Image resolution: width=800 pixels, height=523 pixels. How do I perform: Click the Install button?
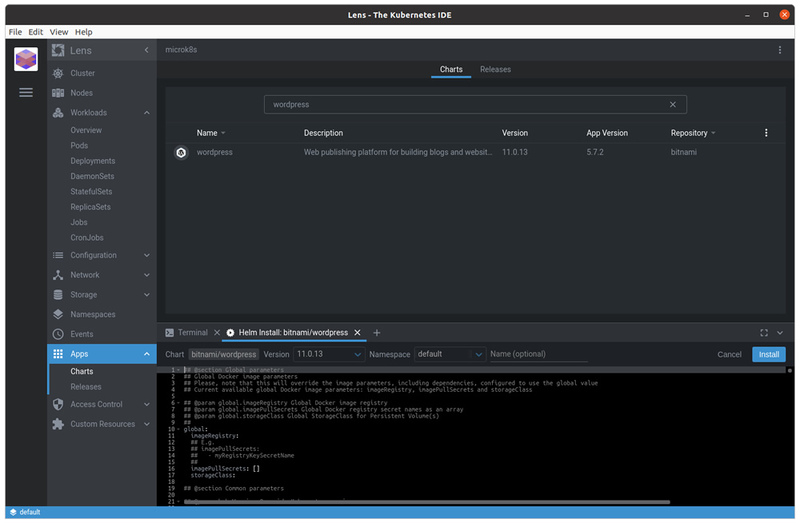pyautogui.click(x=768, y=354)
